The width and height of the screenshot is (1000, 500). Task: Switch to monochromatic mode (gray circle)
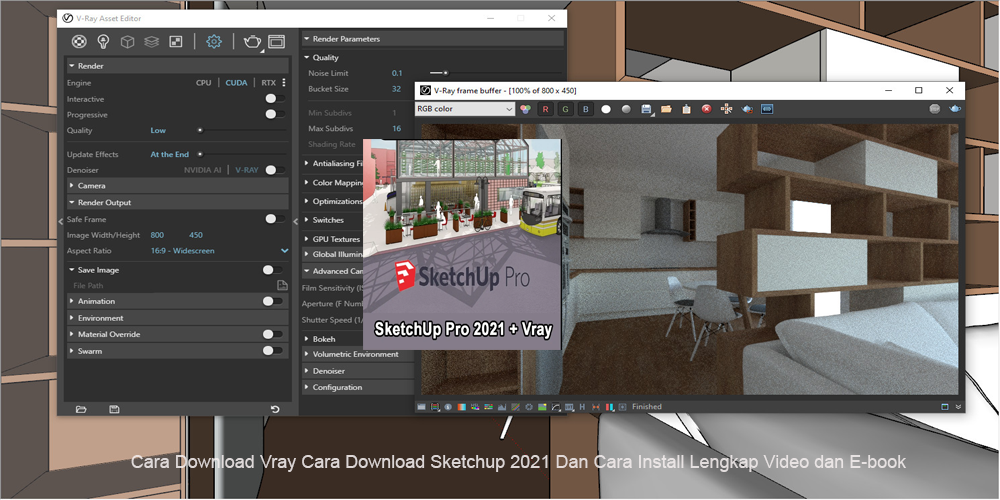coord(626,109)
